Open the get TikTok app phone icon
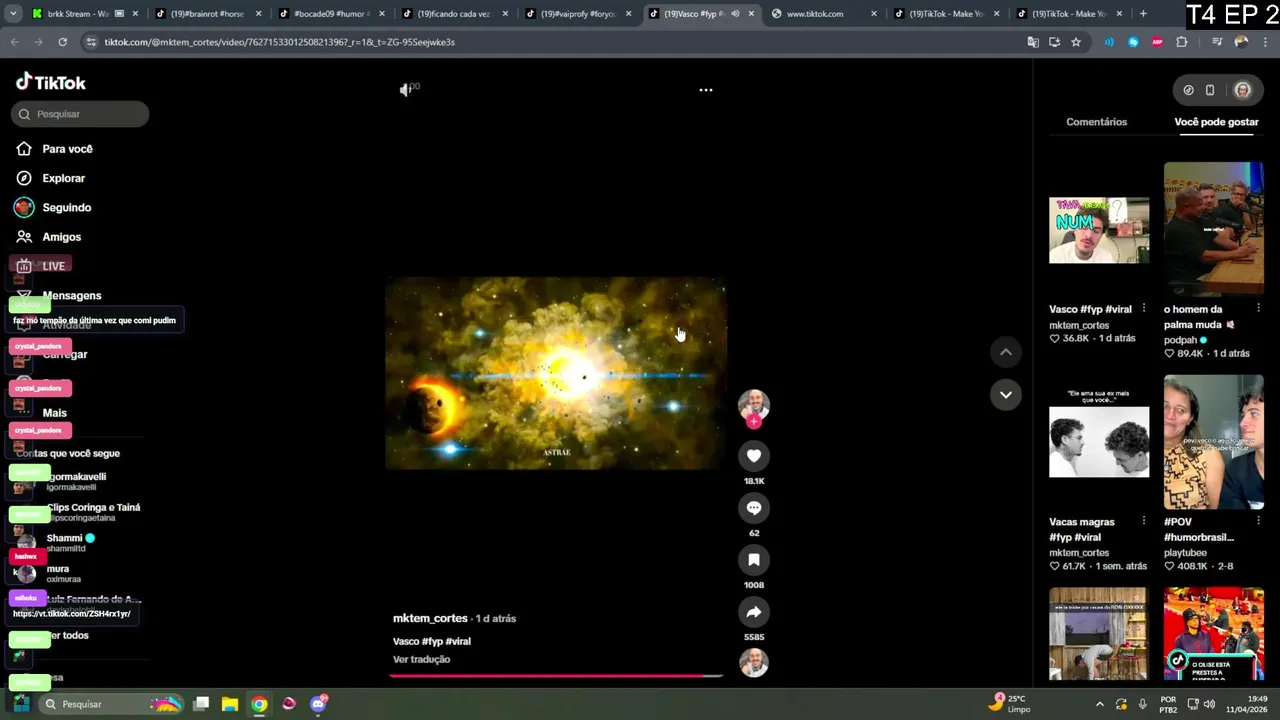This screenshot has width=1280, height=720. coord(1210,90)
